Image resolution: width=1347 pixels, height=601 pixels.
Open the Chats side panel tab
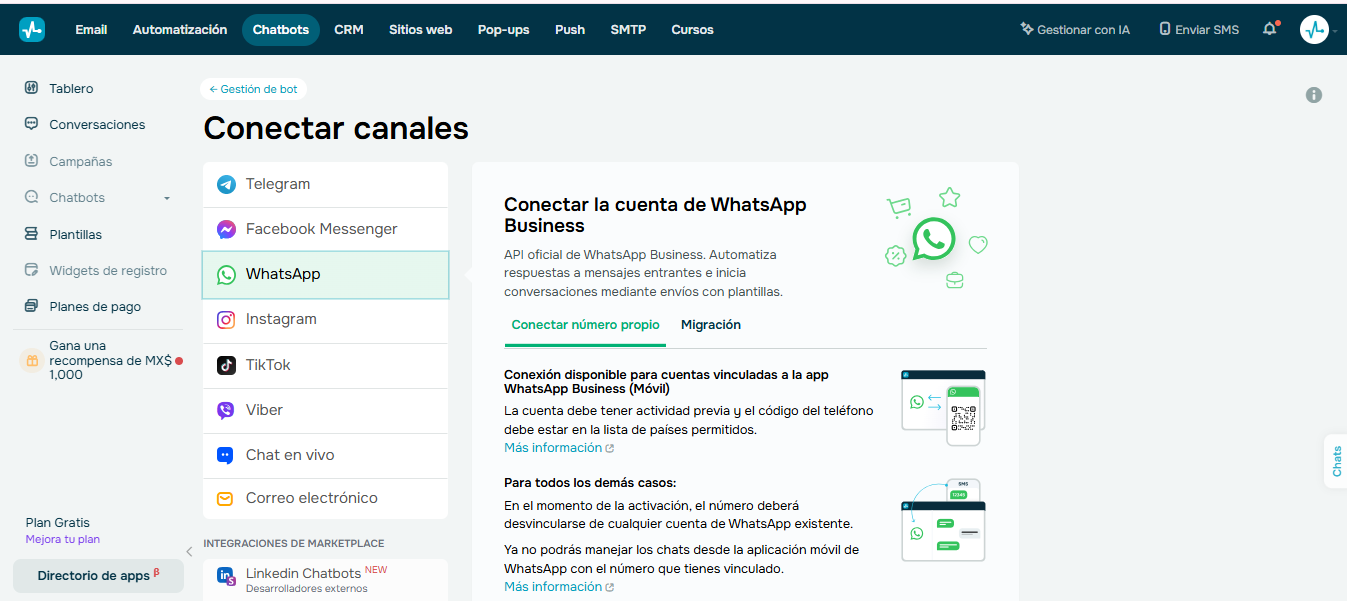coord(1336,462)
